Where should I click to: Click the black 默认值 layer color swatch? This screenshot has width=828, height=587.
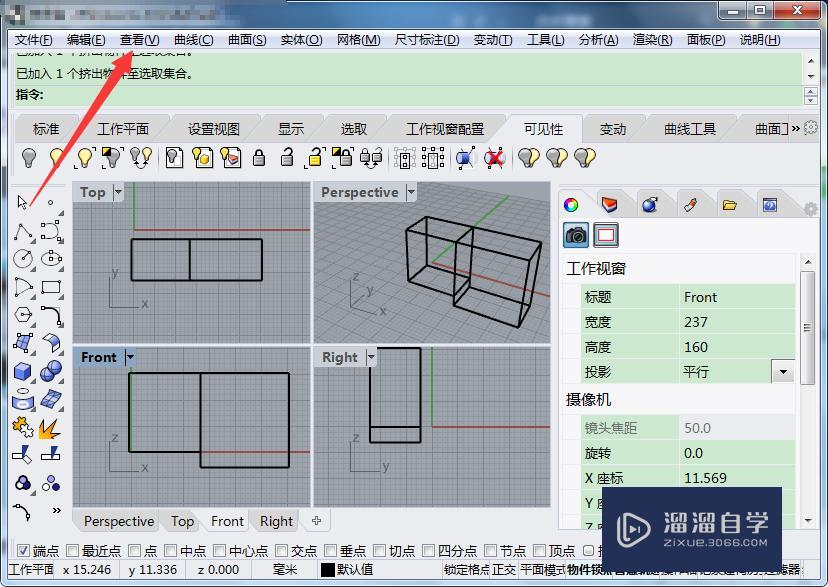pos(327,570)
